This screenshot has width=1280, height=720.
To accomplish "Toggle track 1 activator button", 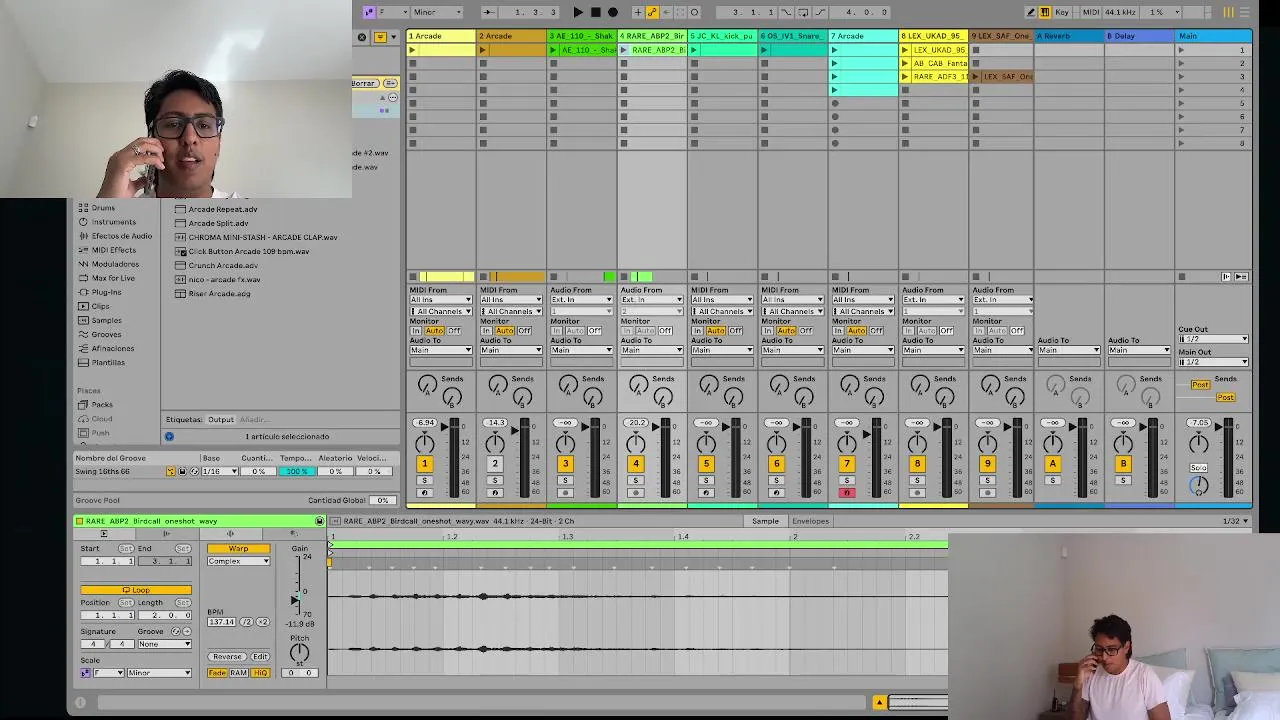I will click(x=424, y=463).
